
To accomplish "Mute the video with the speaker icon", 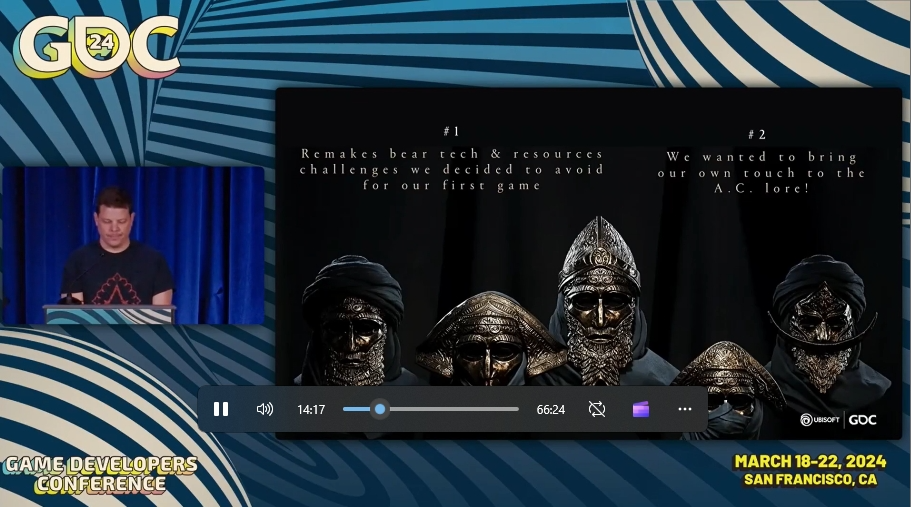I will [264, 409].
